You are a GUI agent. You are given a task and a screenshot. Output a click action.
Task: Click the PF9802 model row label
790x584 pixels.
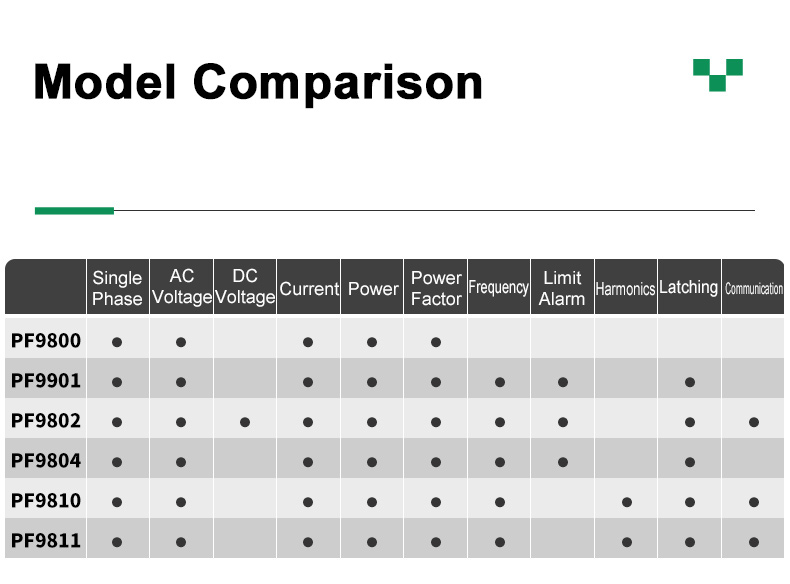[46, 421]
